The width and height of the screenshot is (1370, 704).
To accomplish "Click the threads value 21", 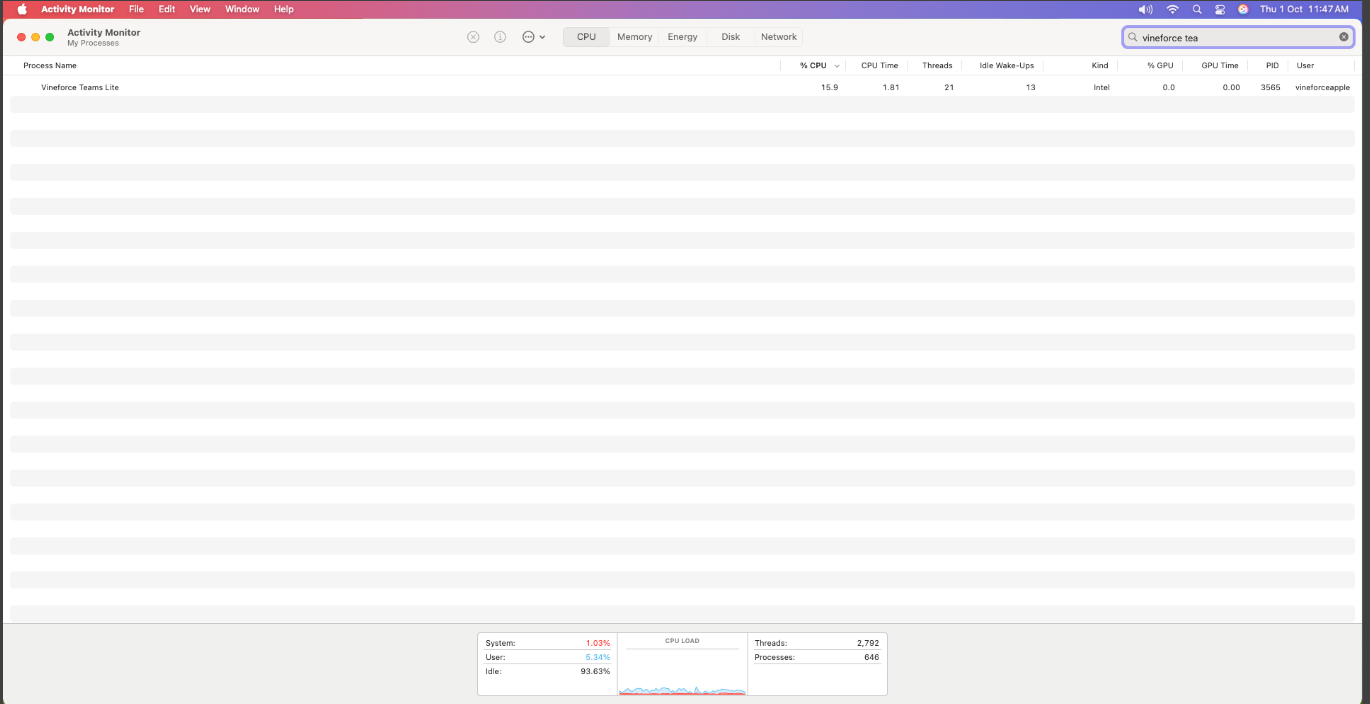I will [949, 87].
